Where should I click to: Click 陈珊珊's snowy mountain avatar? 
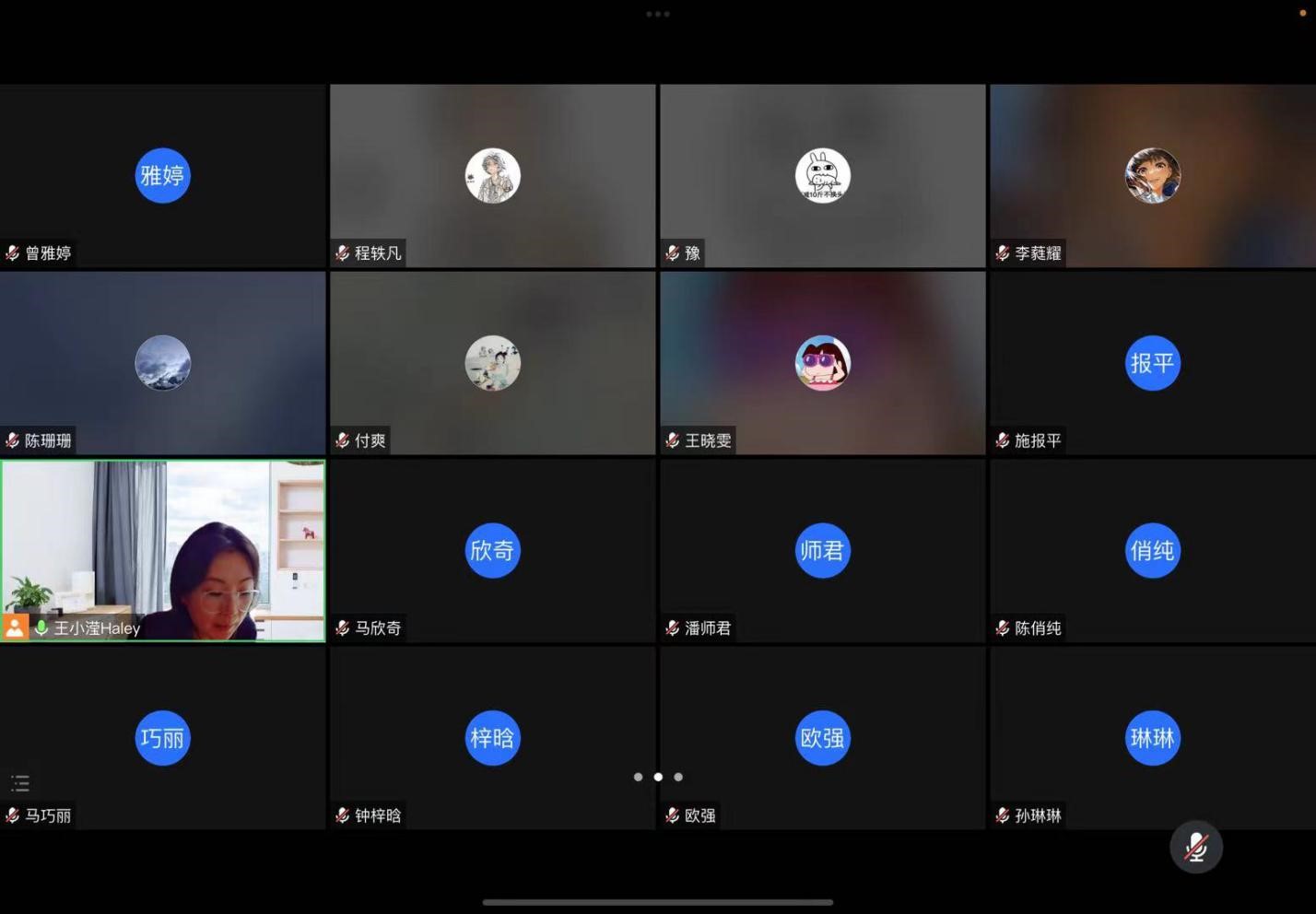162,363
